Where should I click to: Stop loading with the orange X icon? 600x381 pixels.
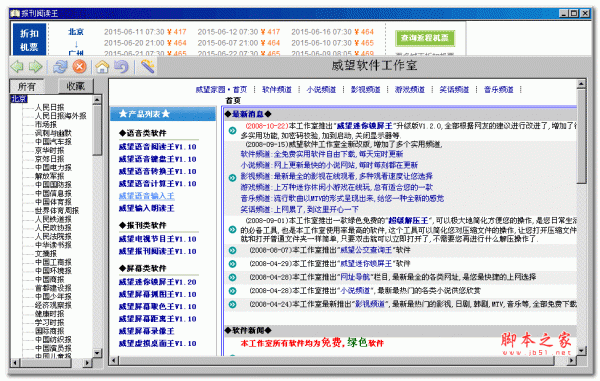(80, 67)
